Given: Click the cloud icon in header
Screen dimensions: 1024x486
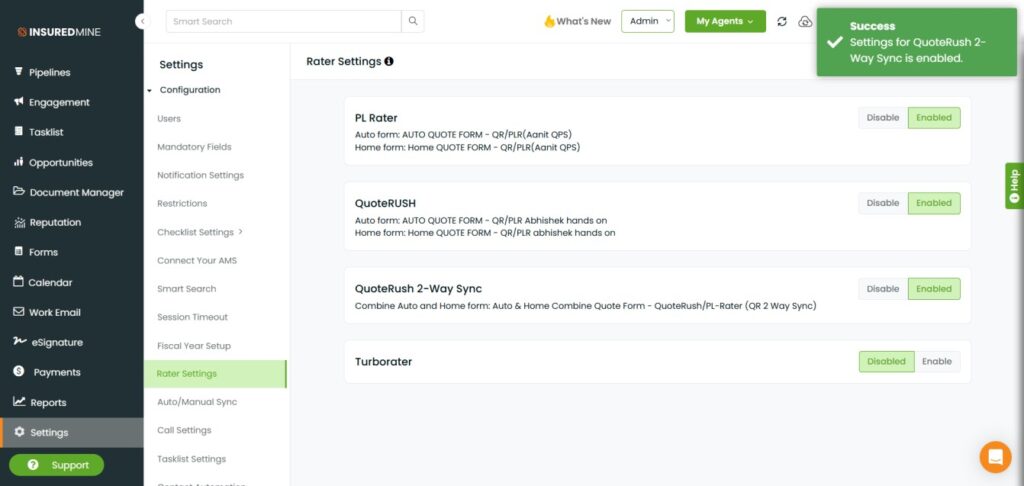Looking at the screenshot, I should (x=805, y=22).
